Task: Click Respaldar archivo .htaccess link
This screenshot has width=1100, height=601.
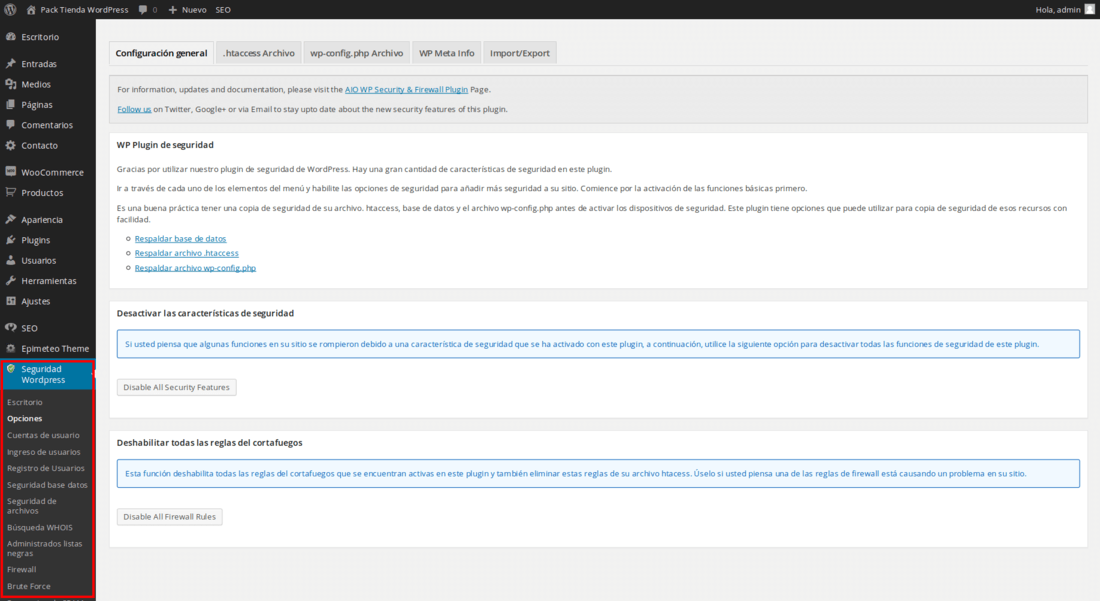Action: (x=187, y=253)
